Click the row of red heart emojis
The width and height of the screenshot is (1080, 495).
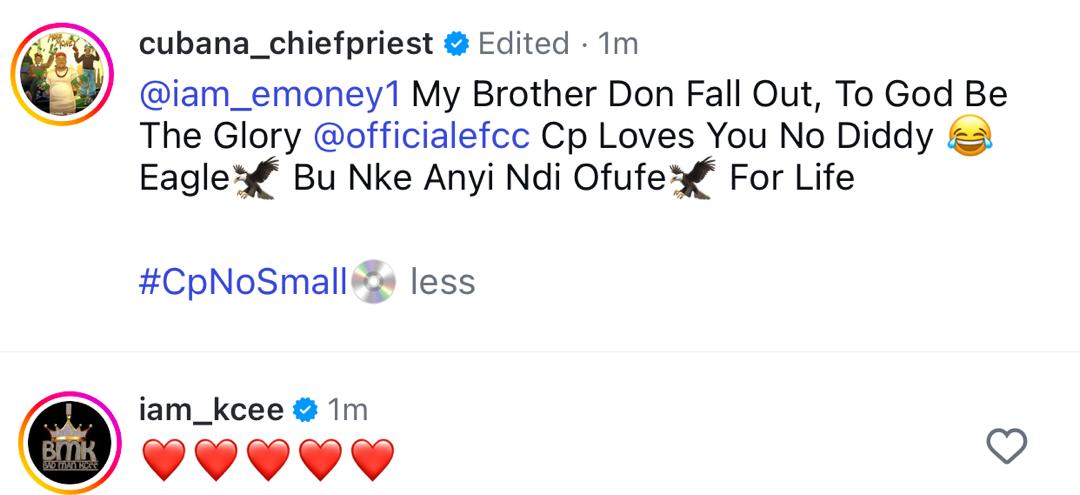tap(268, 459)
